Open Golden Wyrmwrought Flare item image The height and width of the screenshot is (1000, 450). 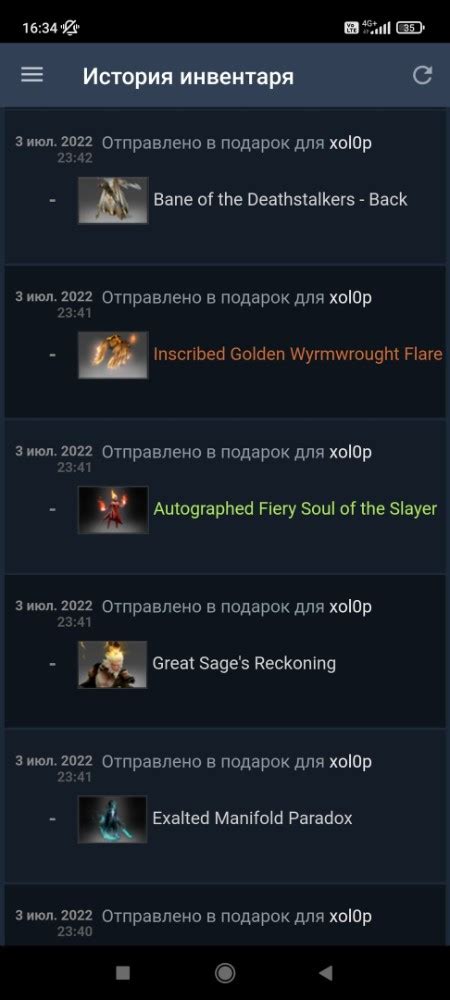(113, 355)
